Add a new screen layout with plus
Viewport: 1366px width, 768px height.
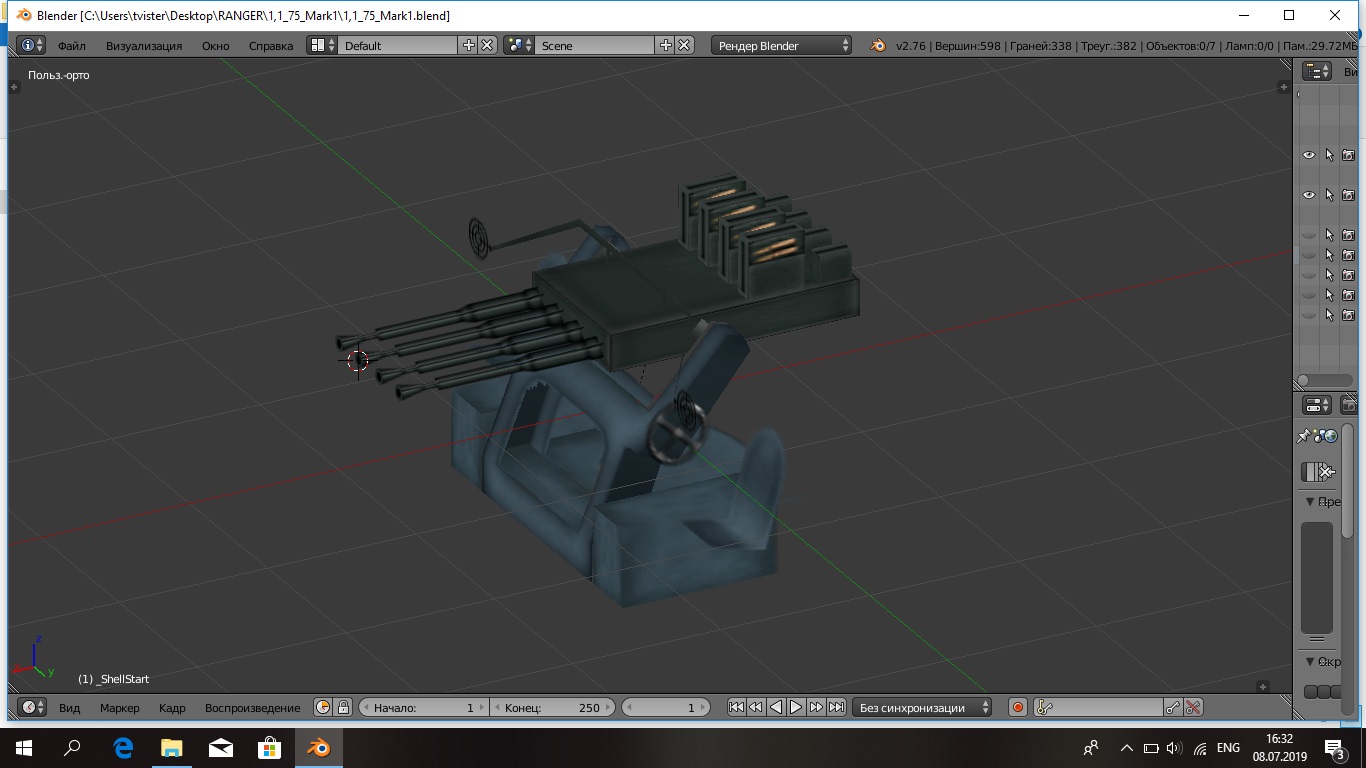click(468, 45)
